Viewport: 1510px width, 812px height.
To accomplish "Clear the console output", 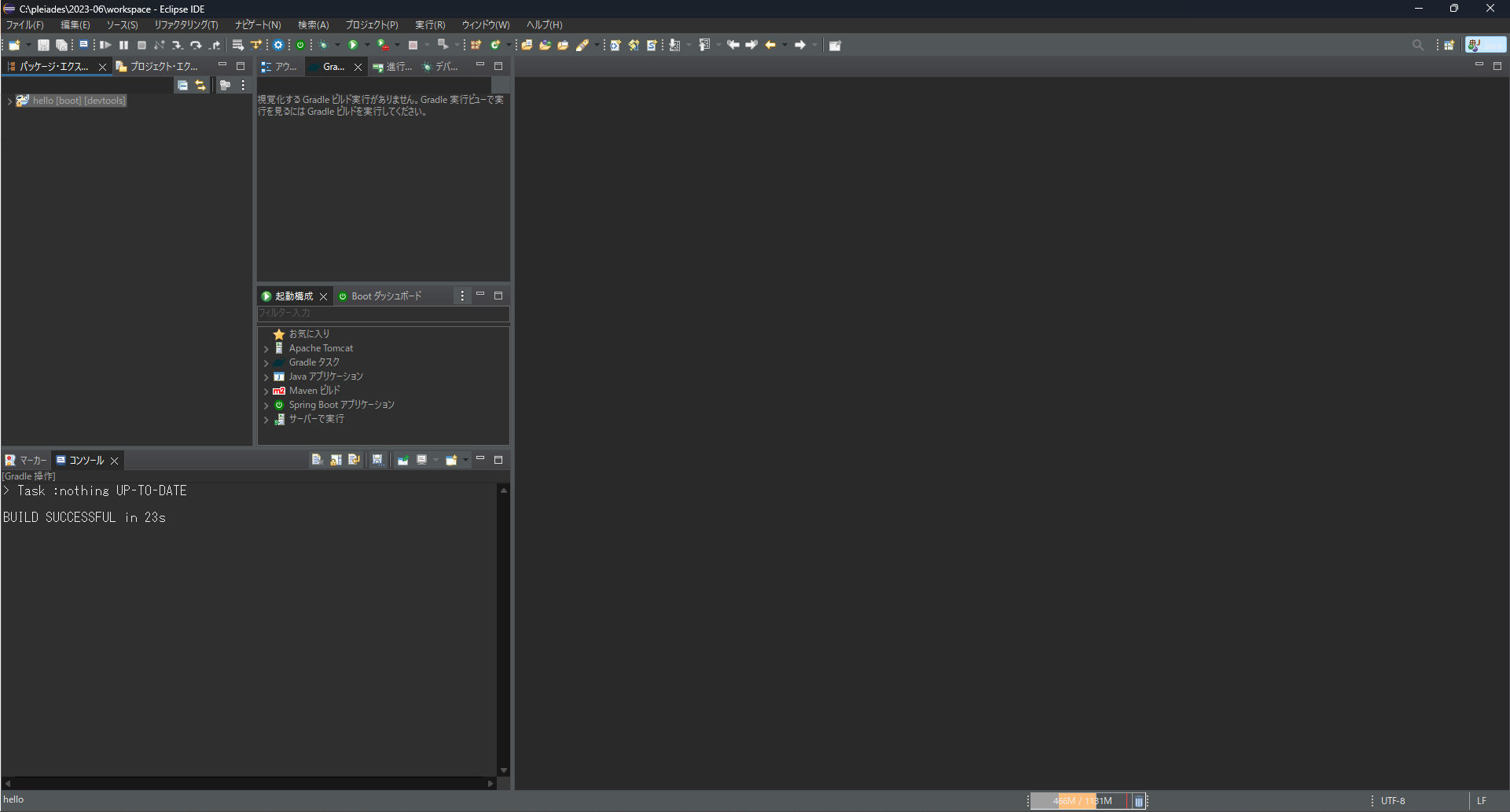I will pos(317,460).
